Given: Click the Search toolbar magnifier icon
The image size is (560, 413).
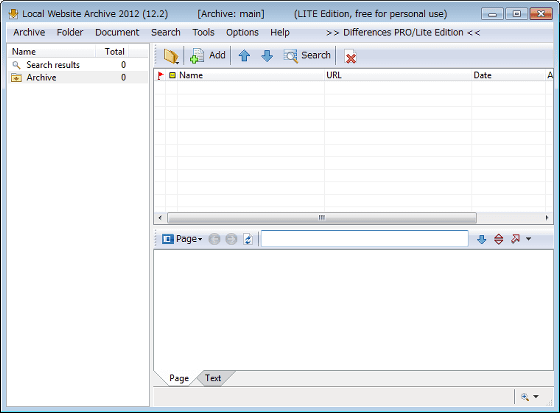Looking at the screenshot, I should 290,56.
